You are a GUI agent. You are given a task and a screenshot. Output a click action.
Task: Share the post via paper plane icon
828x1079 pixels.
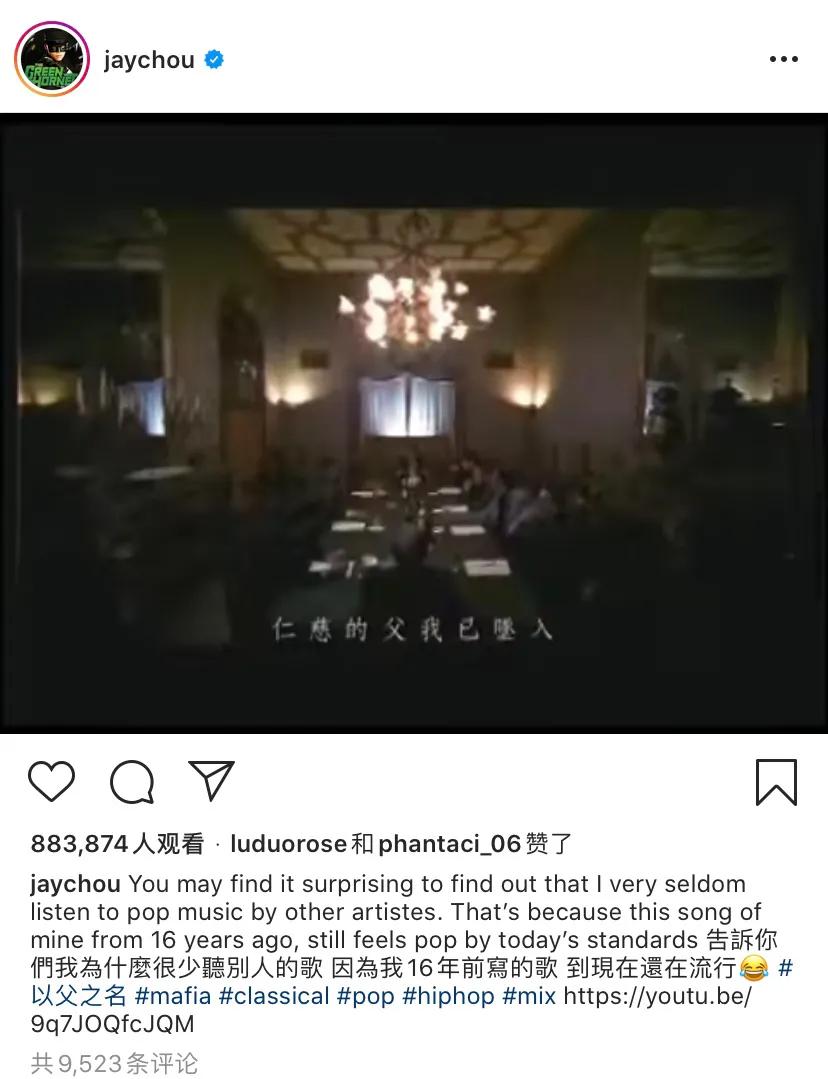point(211,780)
